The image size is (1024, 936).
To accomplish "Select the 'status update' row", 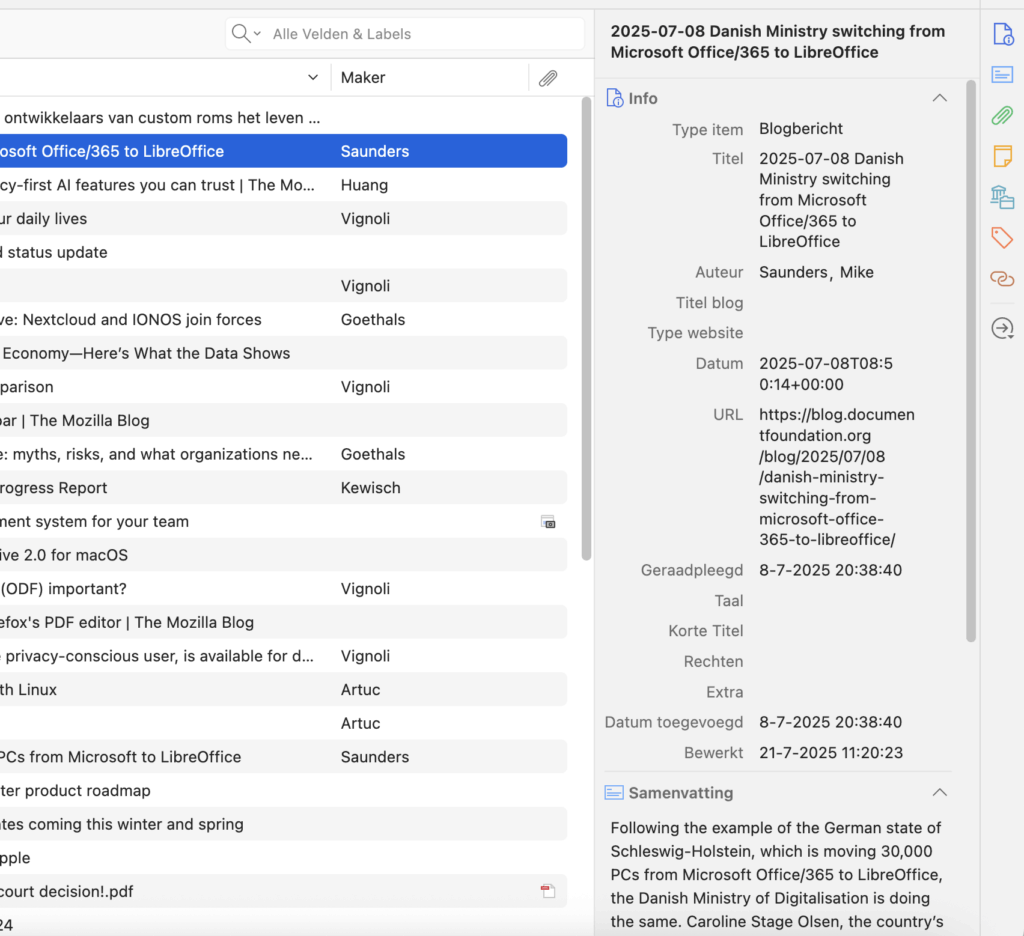I will tap(283, 252).
